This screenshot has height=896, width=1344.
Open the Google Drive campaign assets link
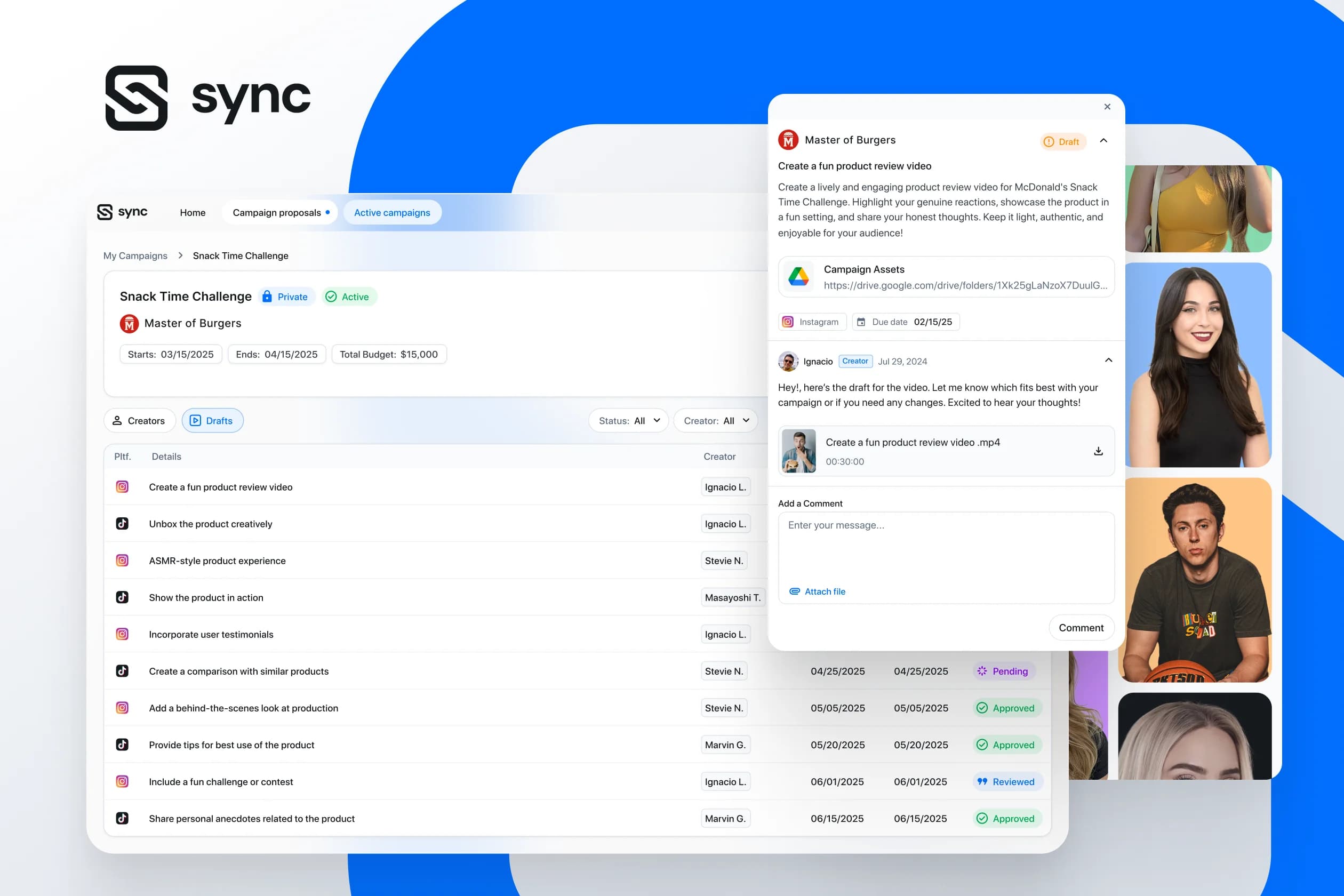965,285
